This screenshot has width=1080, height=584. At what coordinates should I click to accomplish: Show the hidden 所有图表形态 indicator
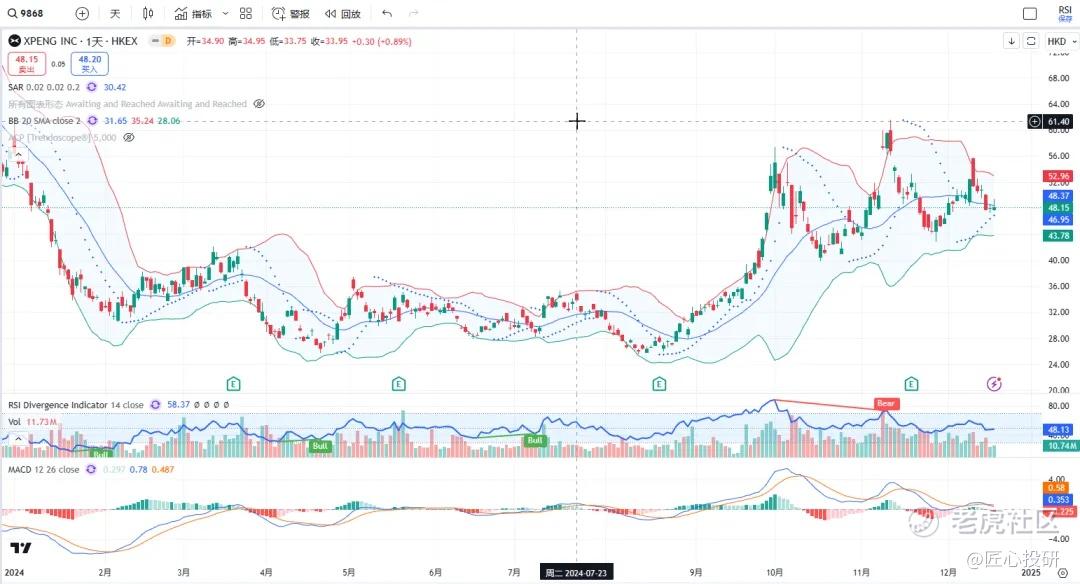pos(259,104)
